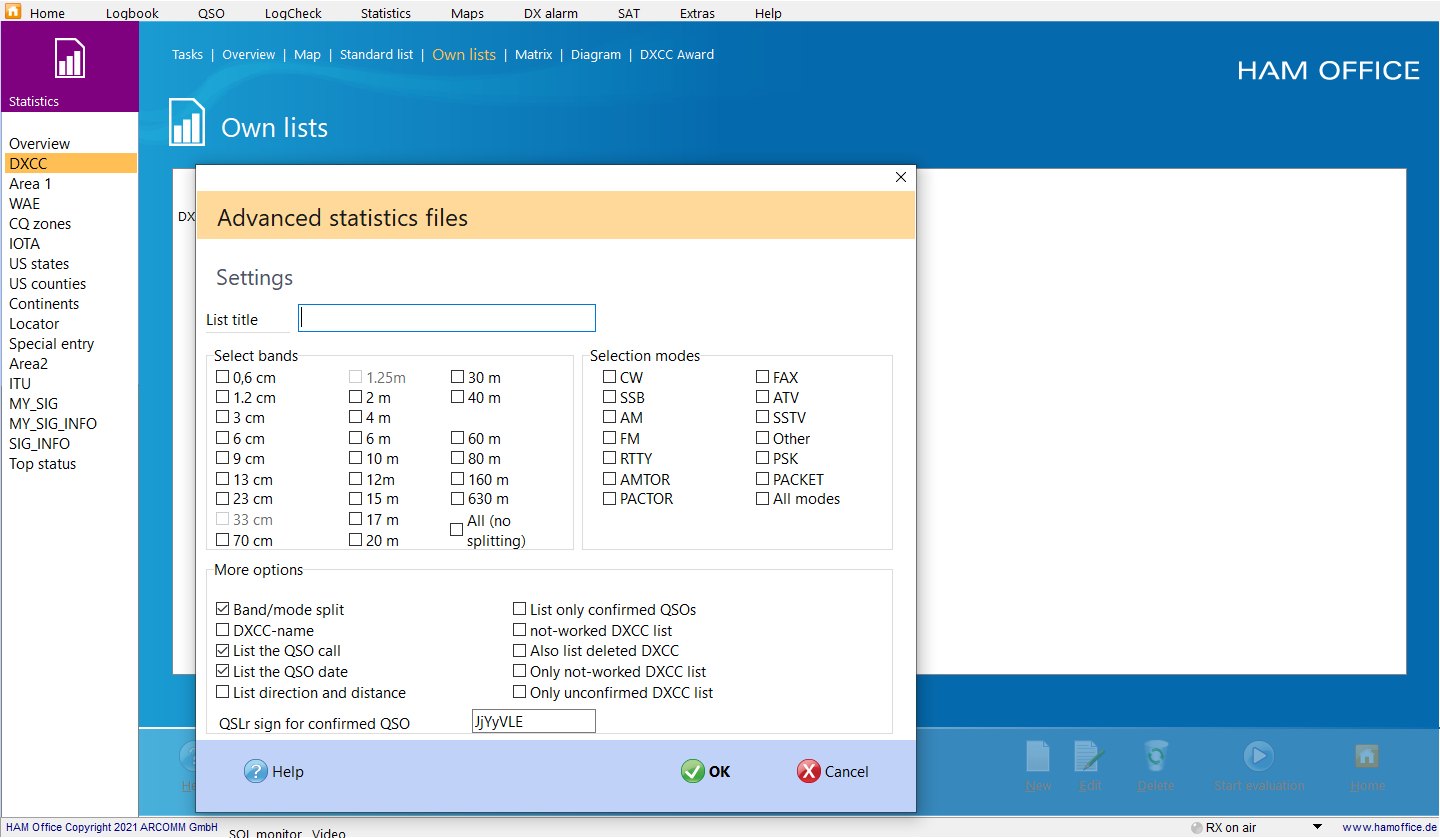Enable the DXCC-name option

tap(222, 630)
